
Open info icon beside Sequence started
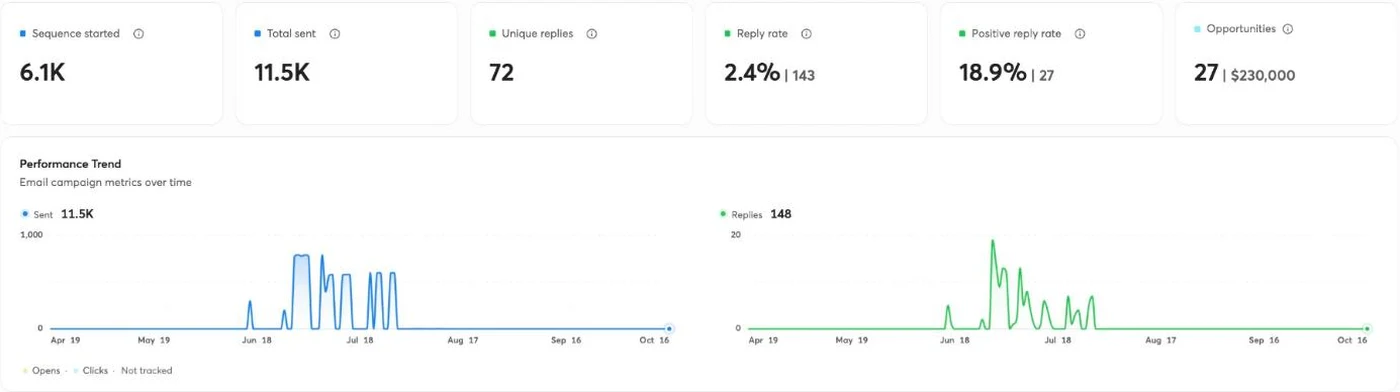139,33
